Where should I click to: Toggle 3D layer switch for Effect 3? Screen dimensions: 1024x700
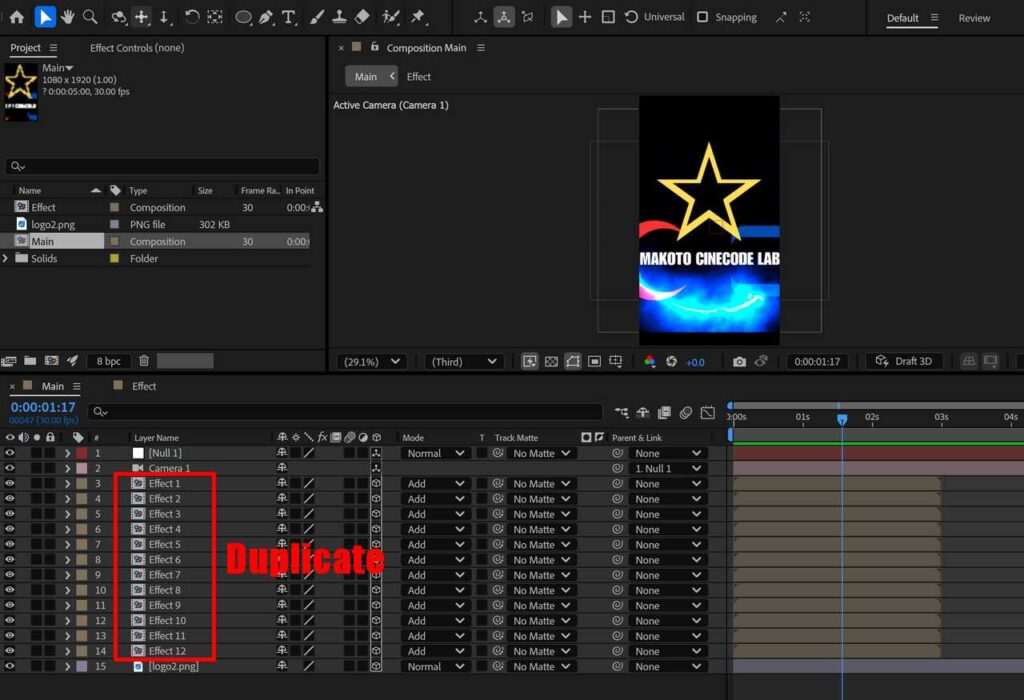click(376, 514)
